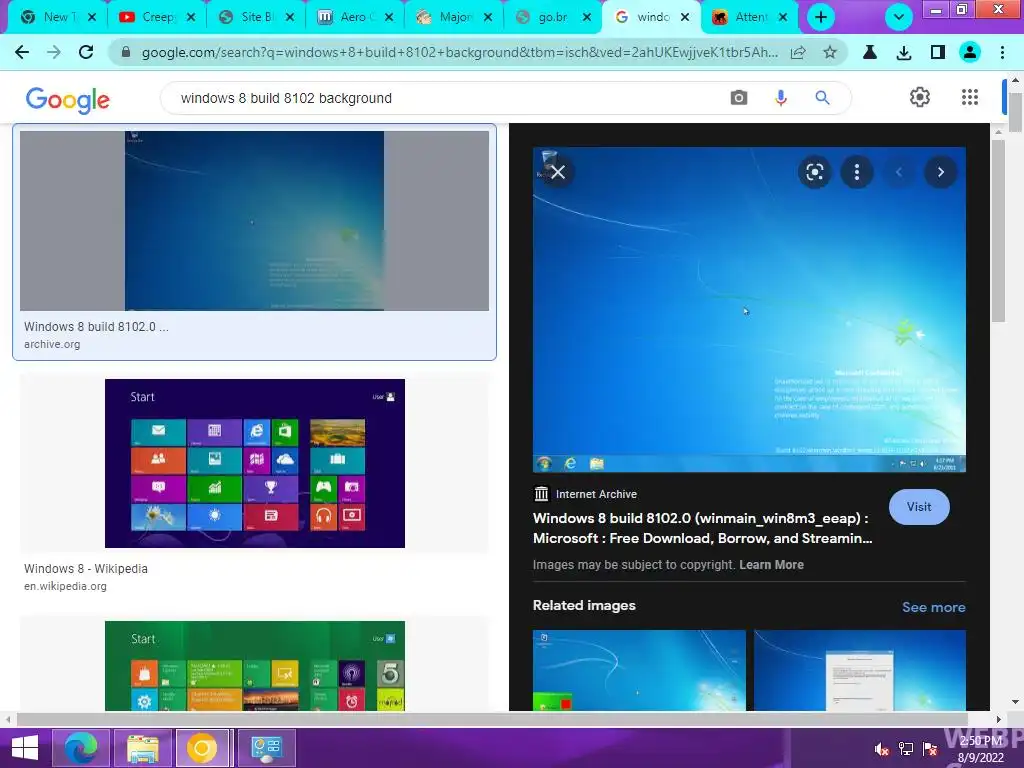1024x768 pixels.
Task: Click the page vertical scrollbar thumb
Action: tap(1016, 112)
